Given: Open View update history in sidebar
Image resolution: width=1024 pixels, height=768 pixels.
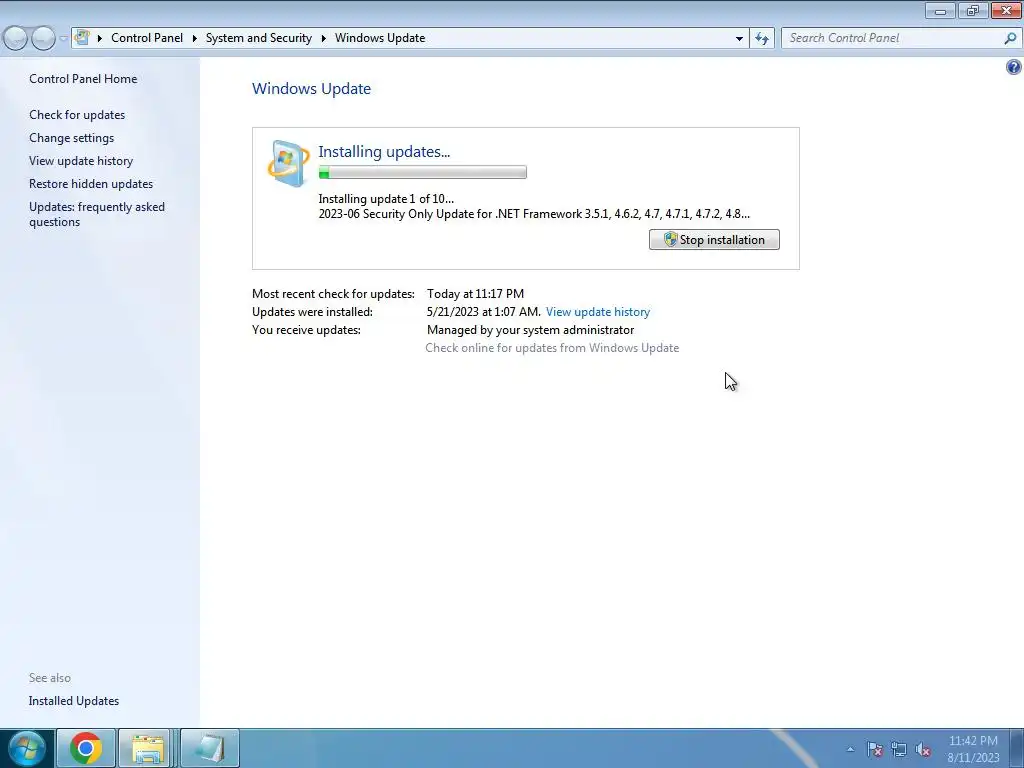Looking at the screenshot, I should pos(81,161).
